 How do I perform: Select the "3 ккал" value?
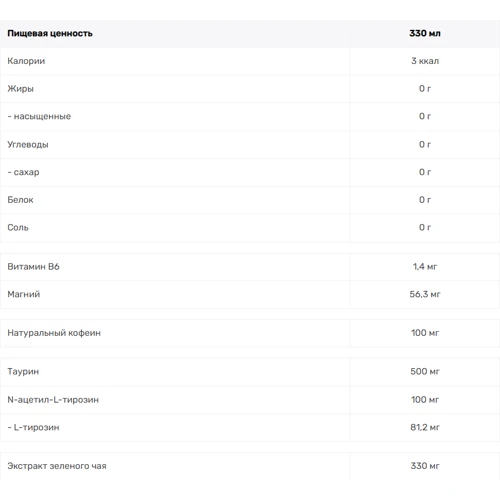(425, 61)
